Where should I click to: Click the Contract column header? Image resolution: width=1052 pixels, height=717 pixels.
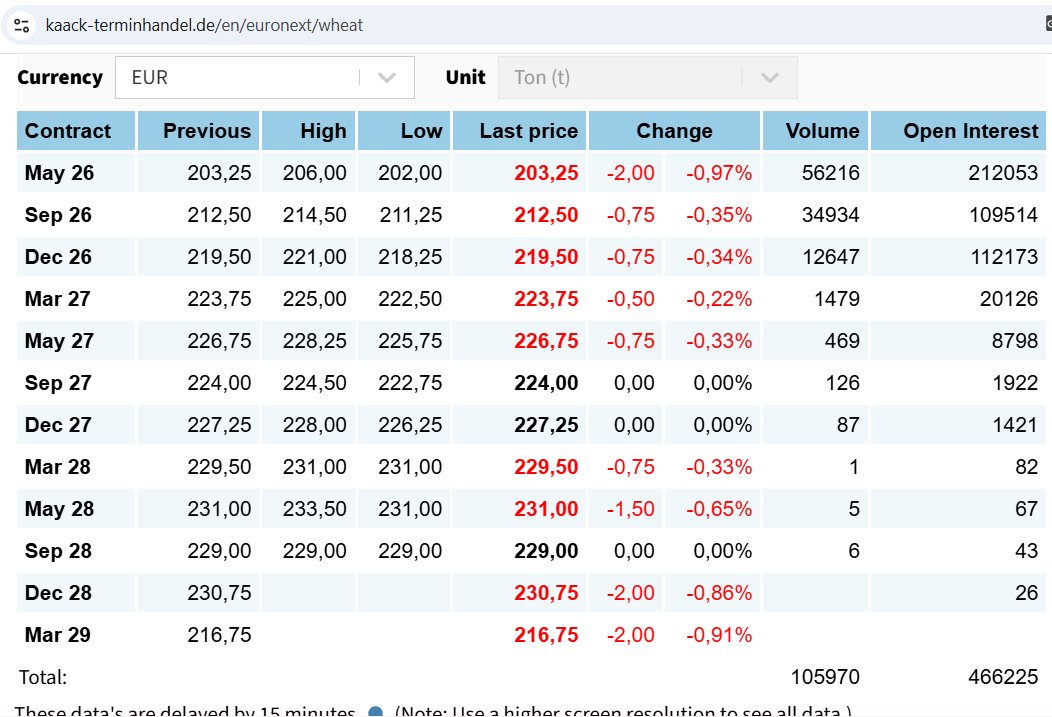(68, 131)
